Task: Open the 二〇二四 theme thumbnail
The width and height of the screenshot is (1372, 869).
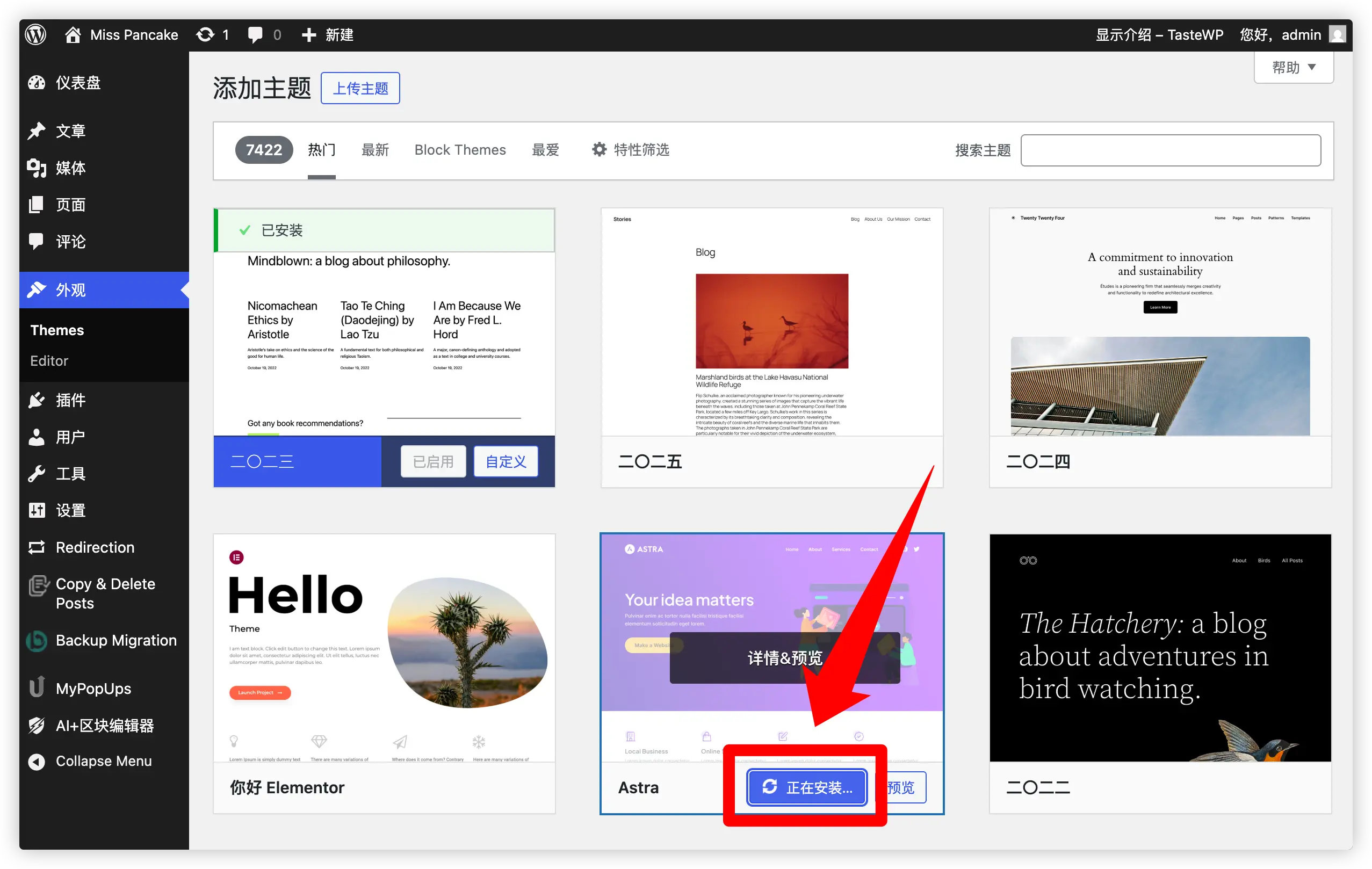Action: tap(1160, 322)
